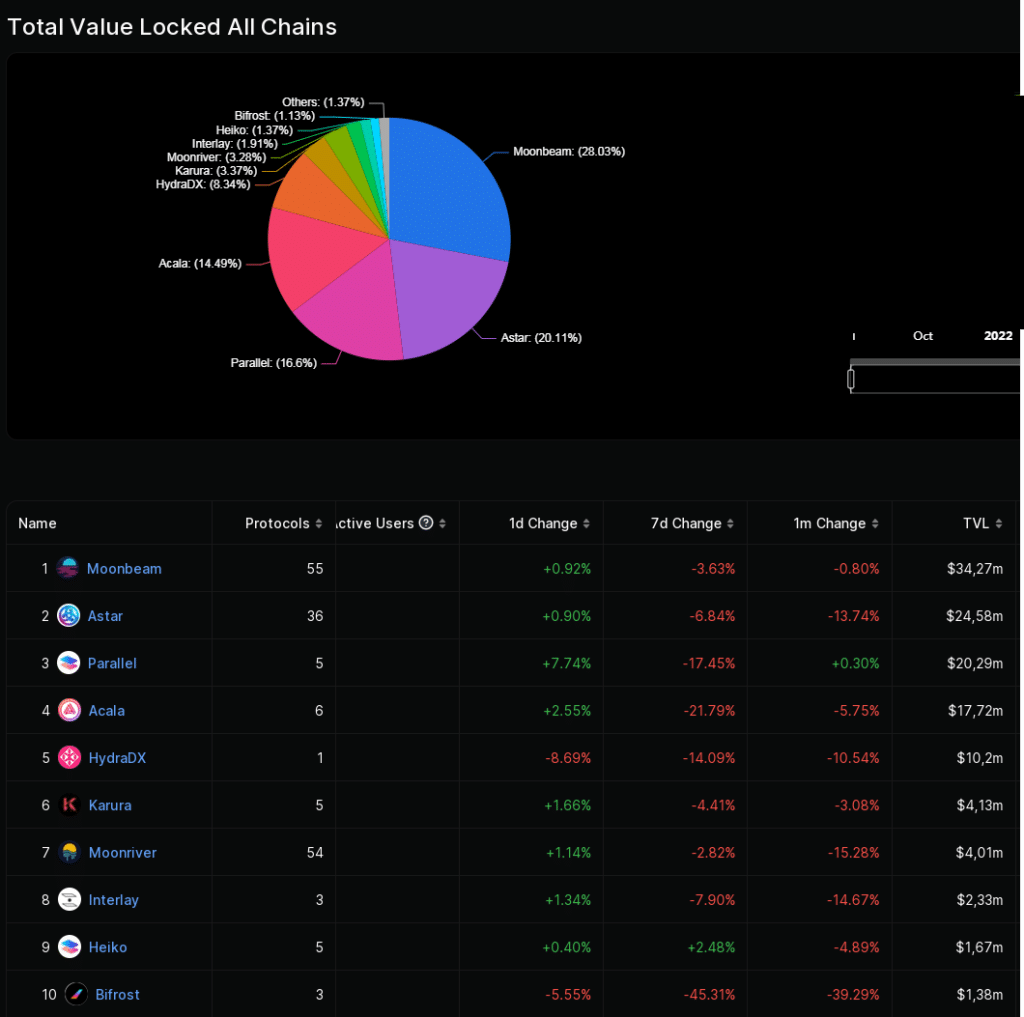The height and width of the screenshot is (1017, 1024).
Task: Open the Bifrost chain link
Action: tap(118, 995)
